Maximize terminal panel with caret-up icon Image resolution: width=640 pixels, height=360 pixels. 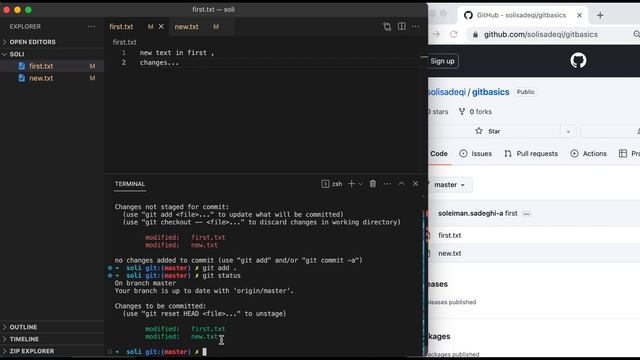[x=402, y=184]
